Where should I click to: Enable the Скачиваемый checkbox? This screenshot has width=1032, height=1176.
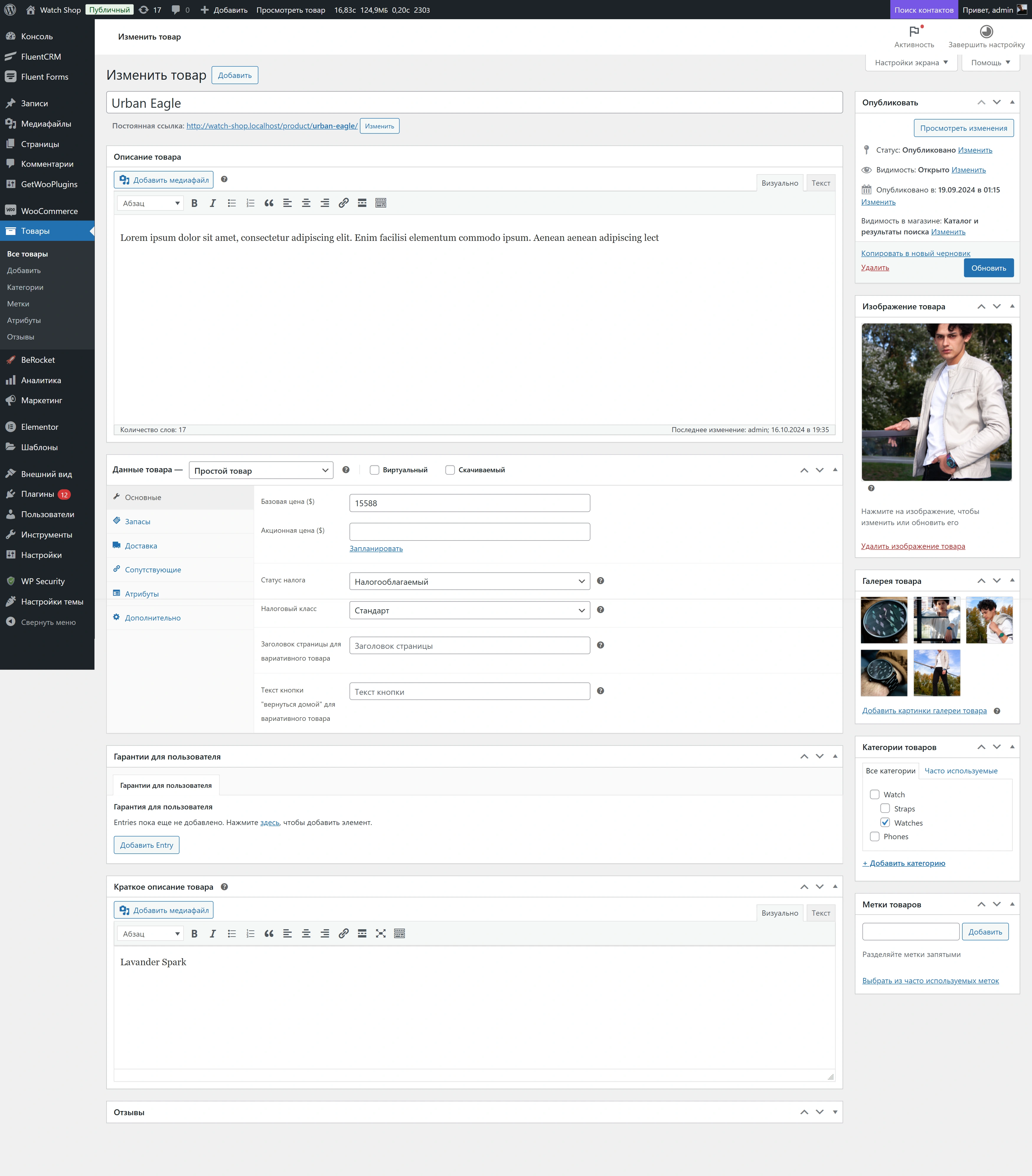click(x=450, y=470)
